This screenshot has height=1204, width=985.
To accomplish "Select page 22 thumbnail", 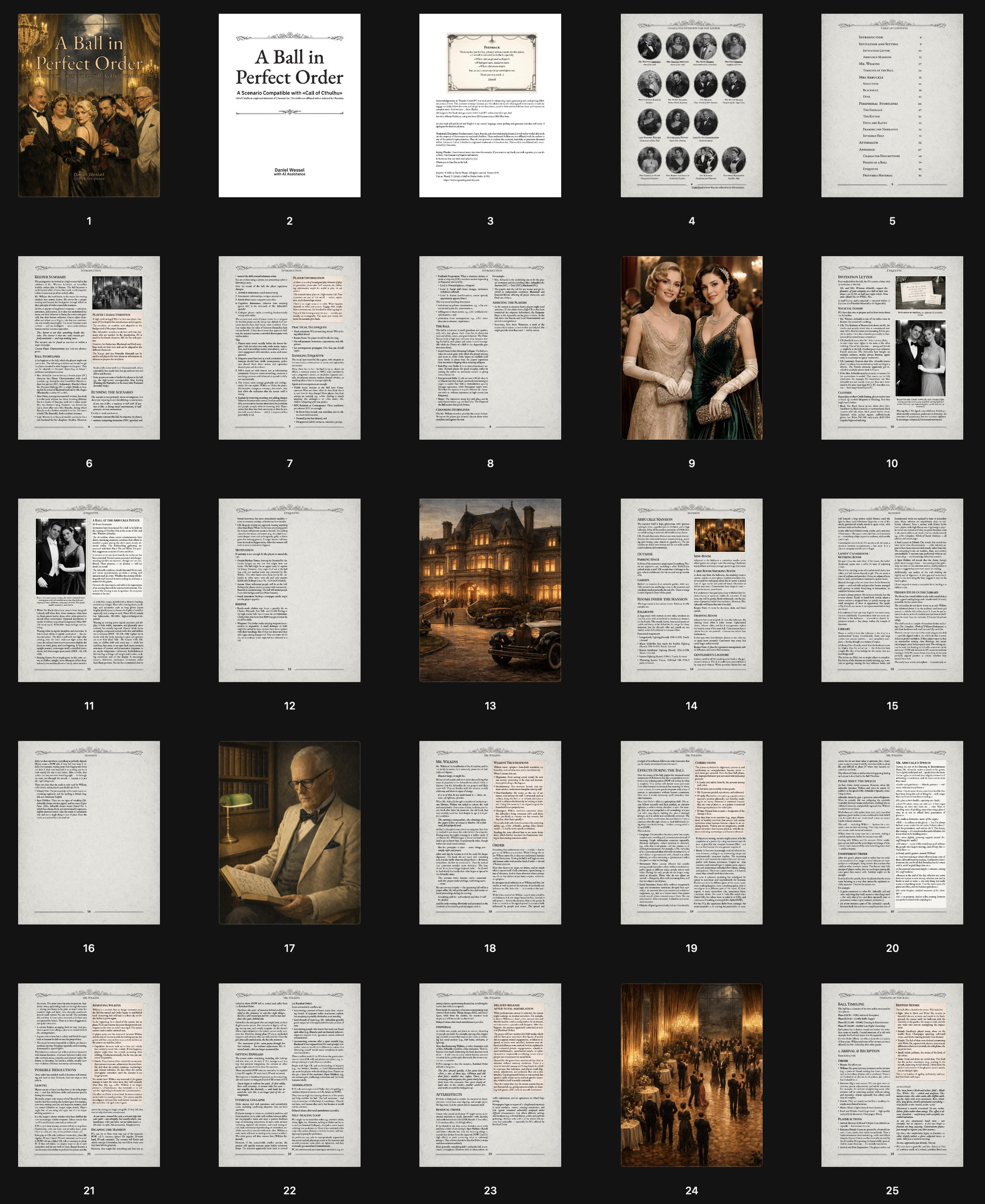I will 289,1075.
